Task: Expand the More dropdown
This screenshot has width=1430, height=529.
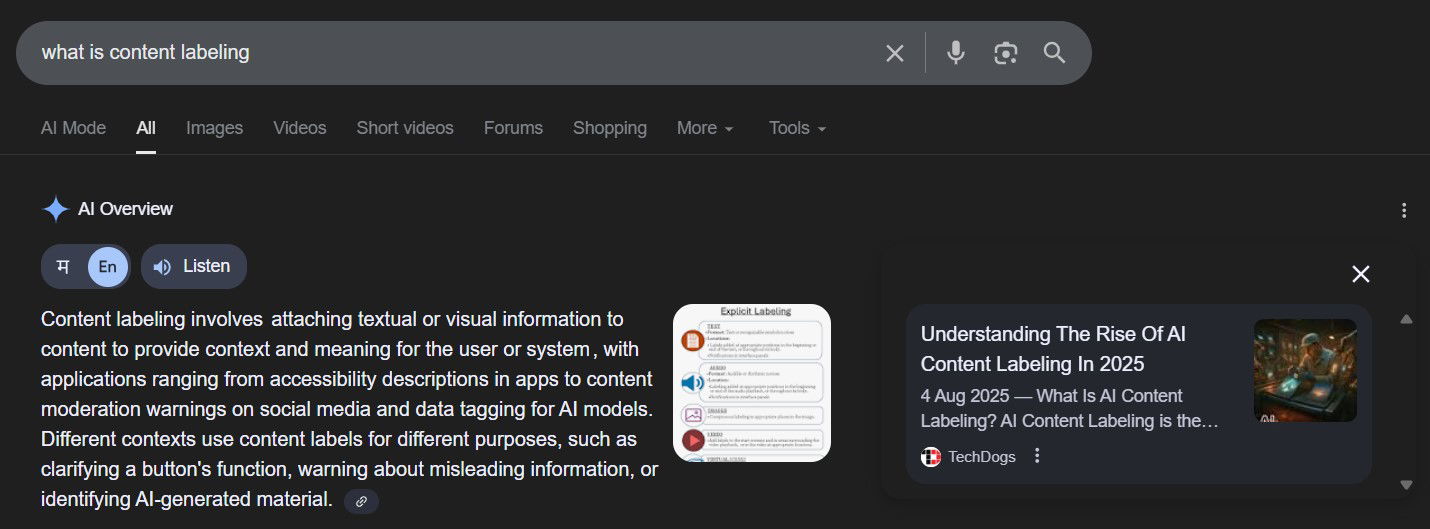Action: pyautogui.click(x=705, y=128)
